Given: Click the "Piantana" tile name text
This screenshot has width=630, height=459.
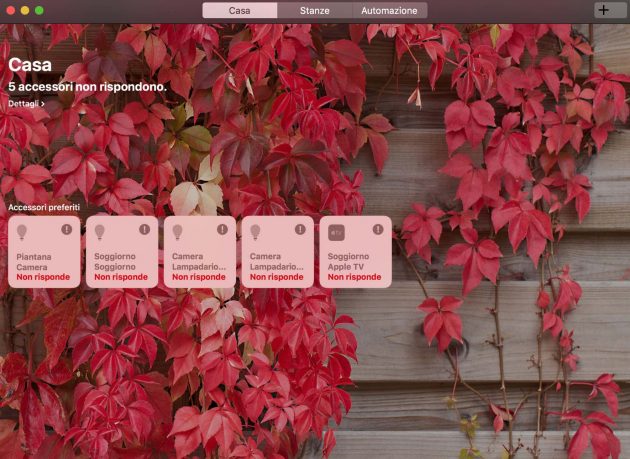Looking at the screenshot, I should coord(34,257).
